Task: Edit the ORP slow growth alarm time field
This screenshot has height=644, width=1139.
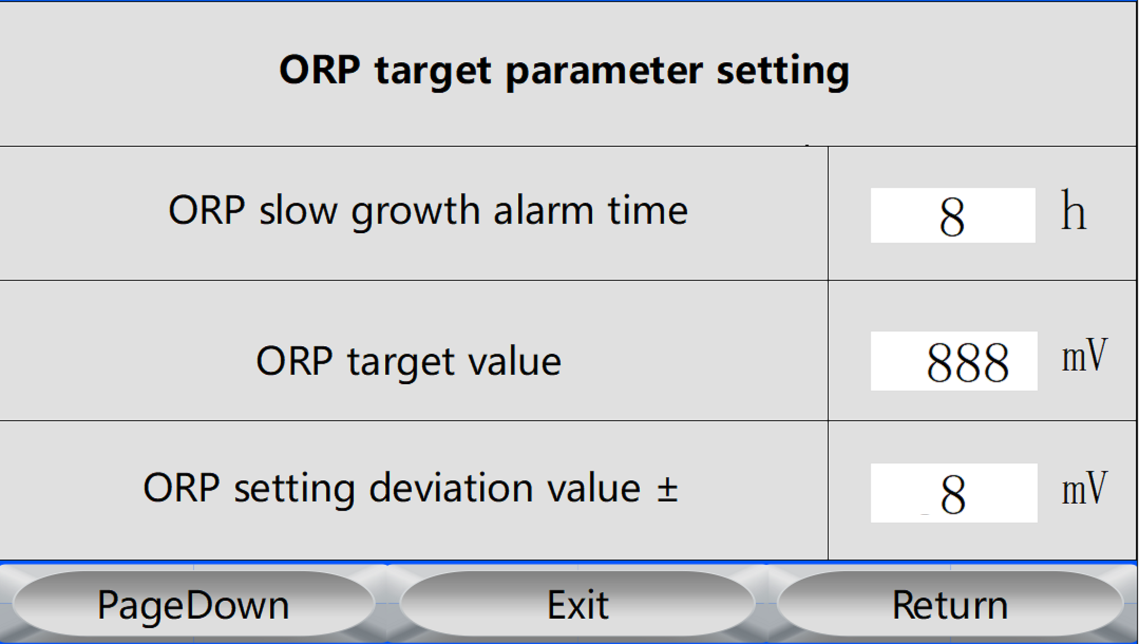Action: (x=953, y=216)
